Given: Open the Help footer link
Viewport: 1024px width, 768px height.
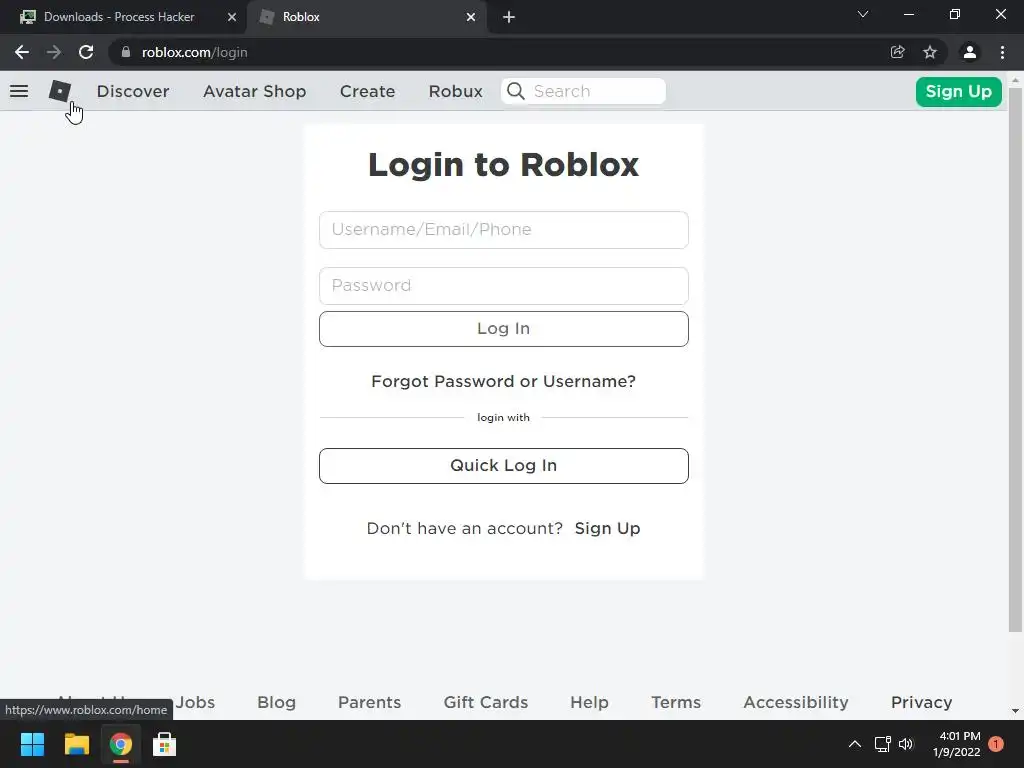Looking at the screenshot, I should (589, 703).
